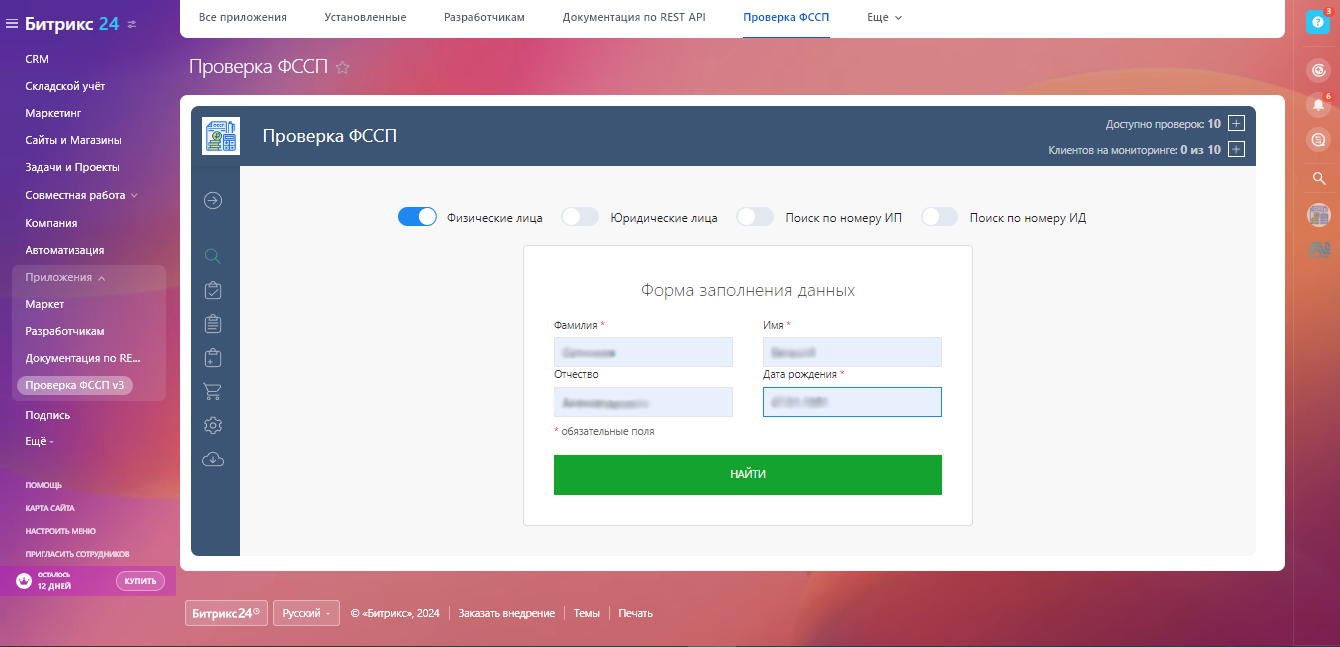Screen dimensions: 1340x647
Task: Click the search magnifier in right panel
Action: 1318,179
